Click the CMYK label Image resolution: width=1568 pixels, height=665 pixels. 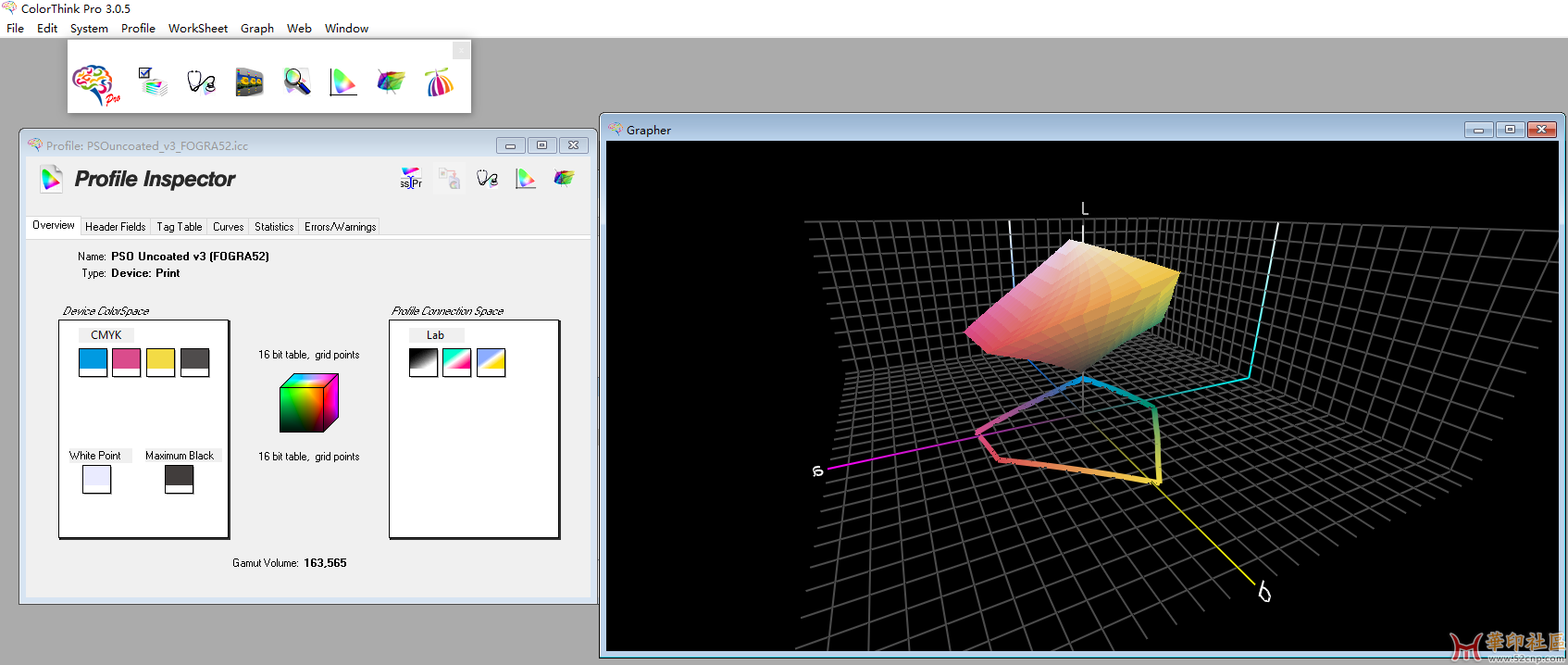tap(106, 335)
